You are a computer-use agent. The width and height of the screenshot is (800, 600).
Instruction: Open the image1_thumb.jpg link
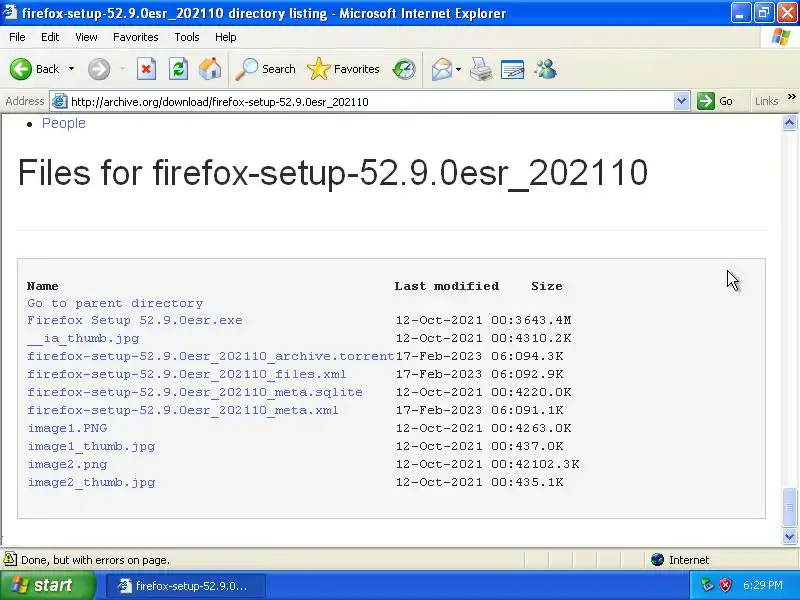pyautogui.click(x=91, y=446)
